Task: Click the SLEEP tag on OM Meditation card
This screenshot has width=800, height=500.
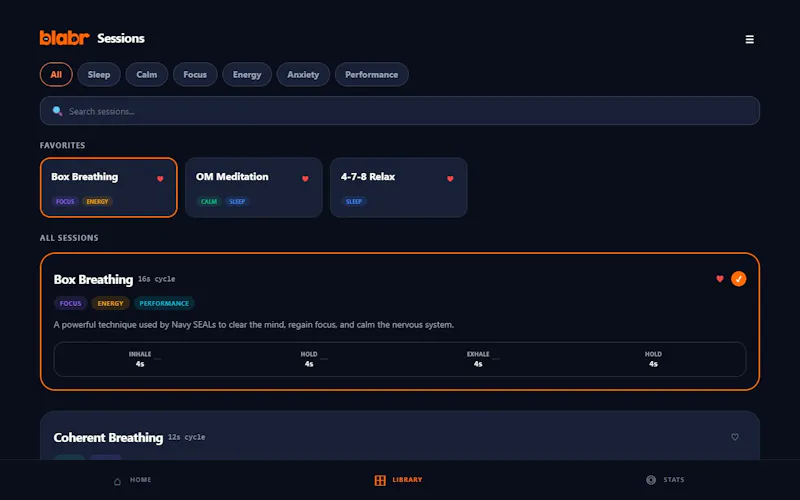Action: tap(237, 202)
